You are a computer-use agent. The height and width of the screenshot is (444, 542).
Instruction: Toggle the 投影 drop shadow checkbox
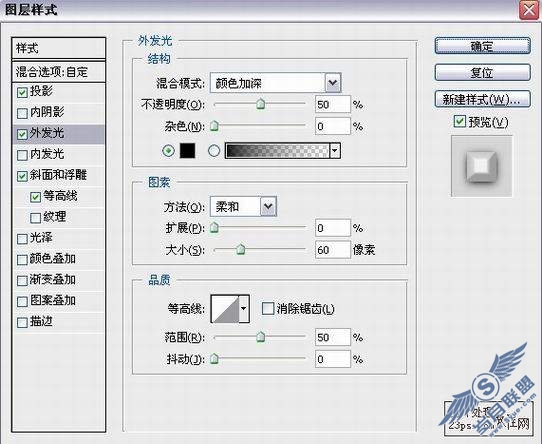pos(22,92)
